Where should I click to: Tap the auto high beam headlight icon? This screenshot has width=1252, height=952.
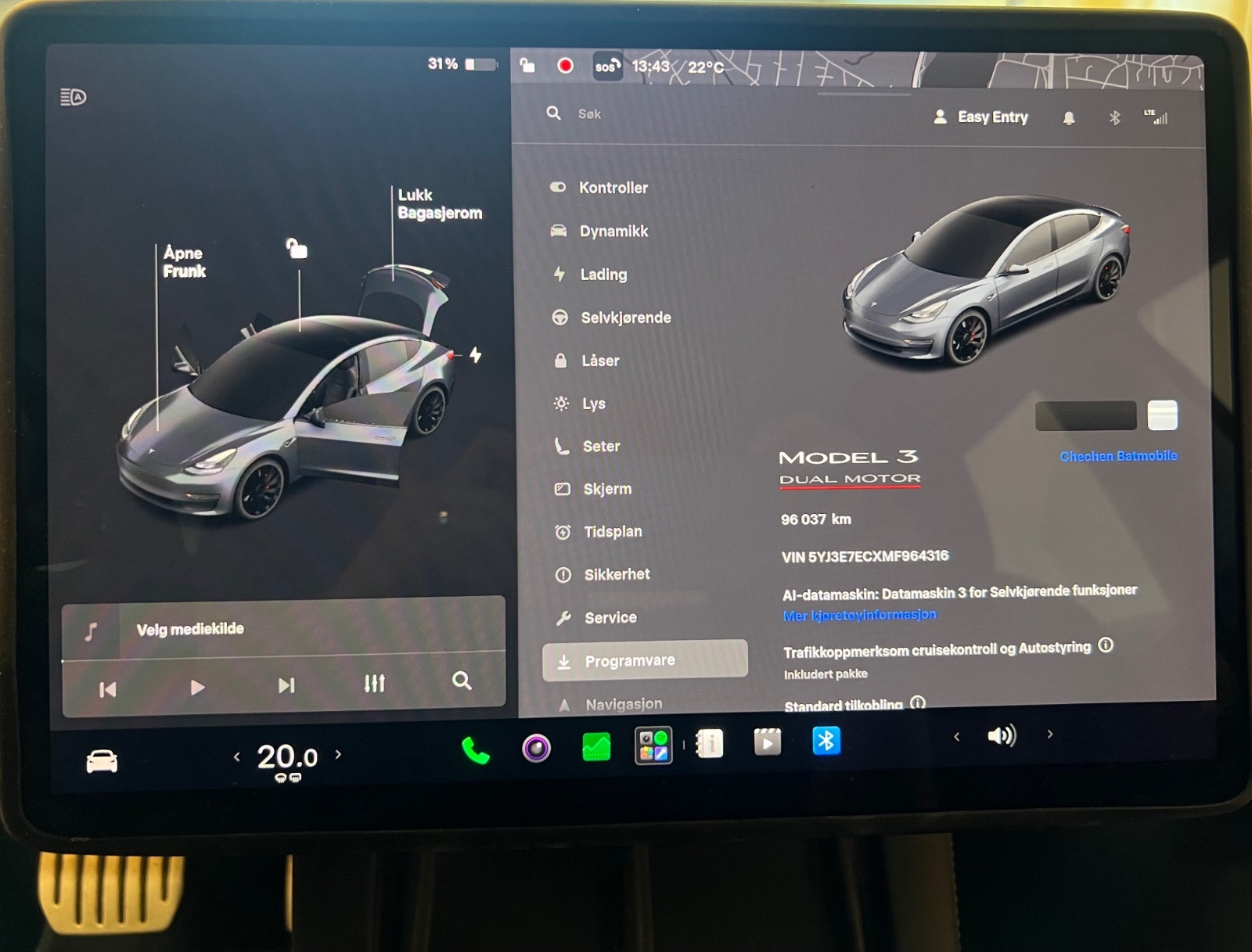74,97
